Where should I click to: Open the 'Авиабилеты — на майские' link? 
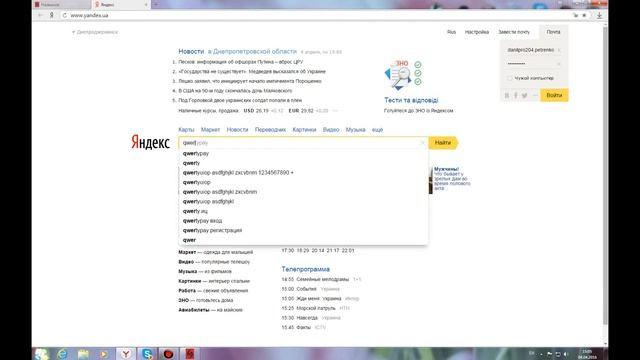210,310
